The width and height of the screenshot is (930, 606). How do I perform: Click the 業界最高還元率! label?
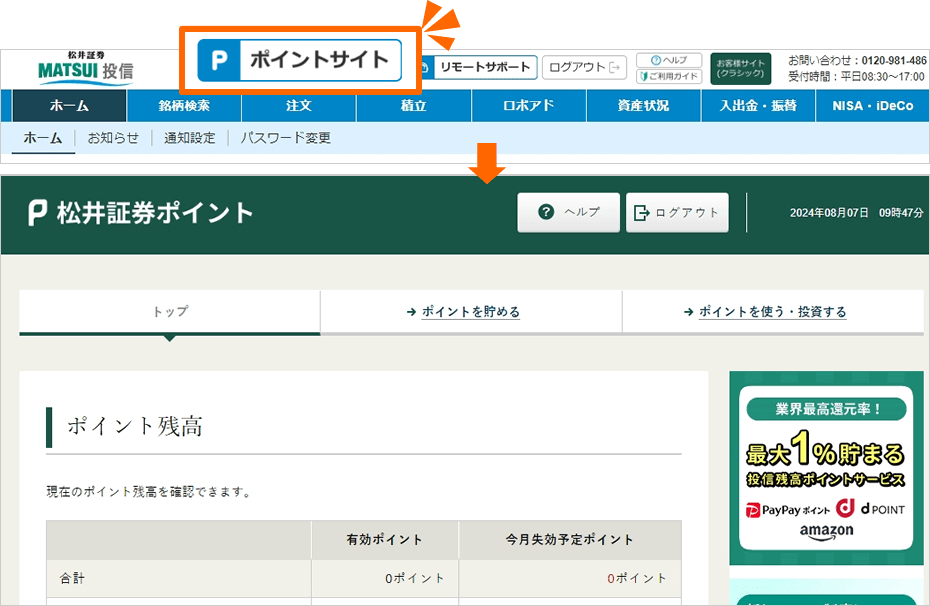click(x=826, y=409)
